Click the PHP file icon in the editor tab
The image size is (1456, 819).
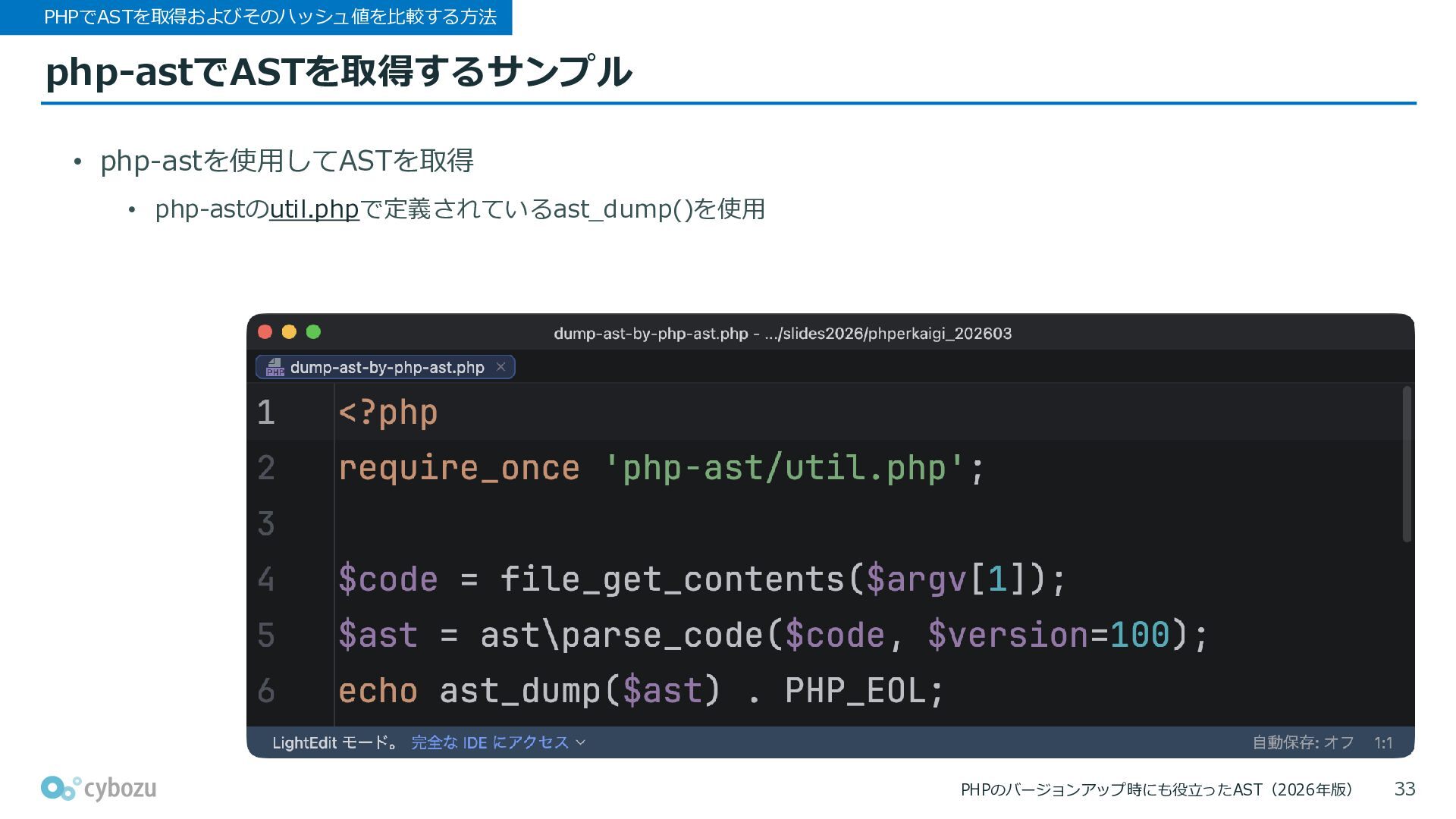point(275,368)
